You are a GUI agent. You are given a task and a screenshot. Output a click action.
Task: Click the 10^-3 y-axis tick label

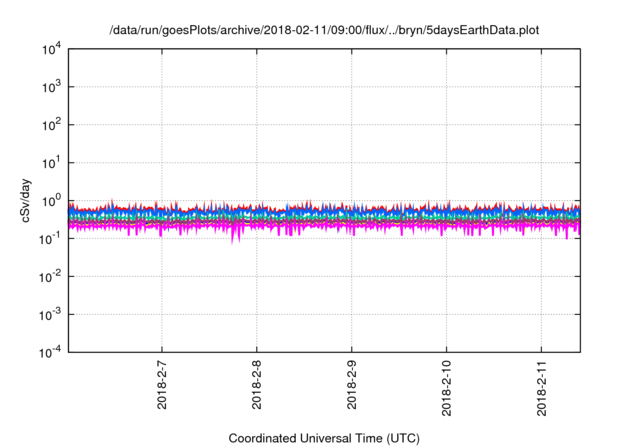click(x=50, y=315)
